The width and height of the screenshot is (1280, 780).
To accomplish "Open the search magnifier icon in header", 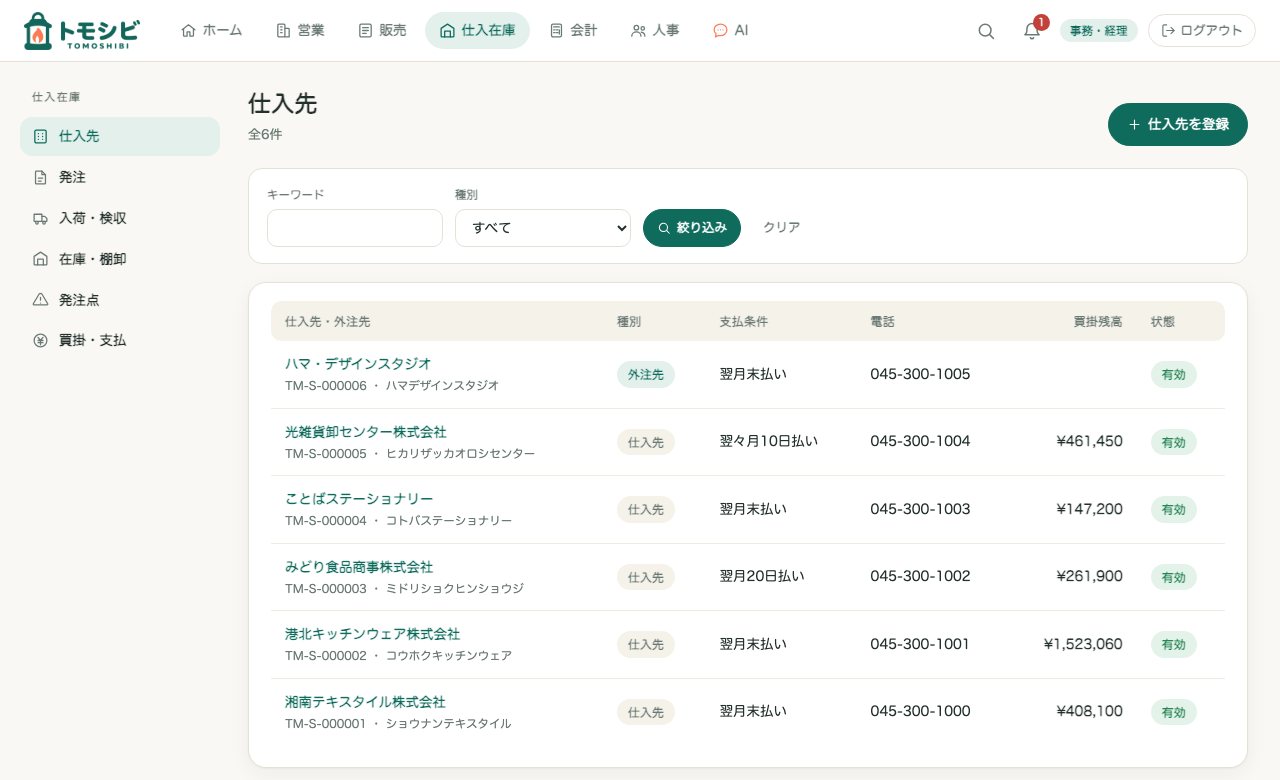I will 986,31.
